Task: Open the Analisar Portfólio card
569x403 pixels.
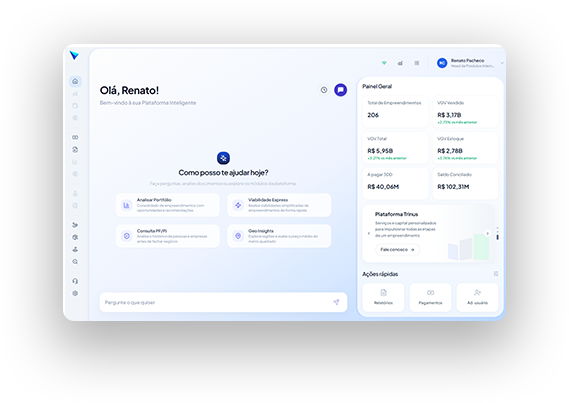Action: pyautogui.click(x=168, y=205)
